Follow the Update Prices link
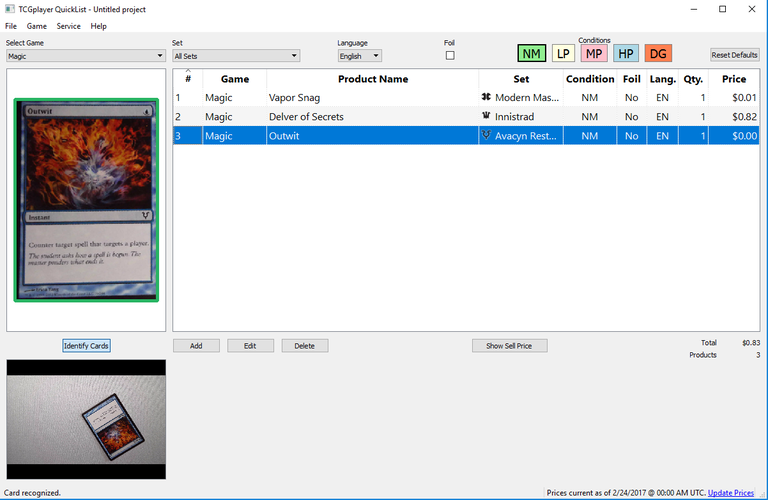768x500 pixels. point(730,493)
